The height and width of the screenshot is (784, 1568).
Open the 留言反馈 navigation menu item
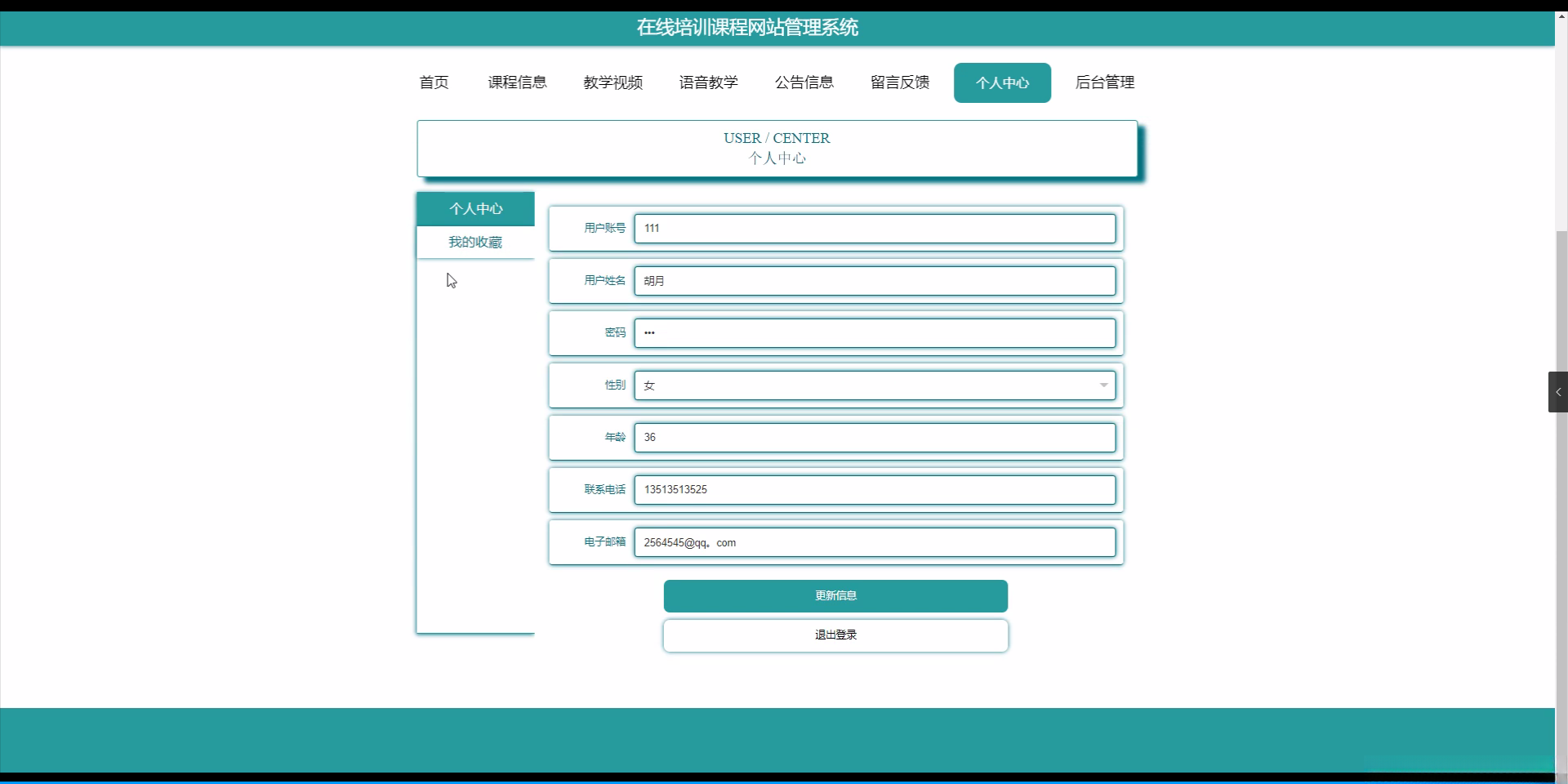[899, 82]
